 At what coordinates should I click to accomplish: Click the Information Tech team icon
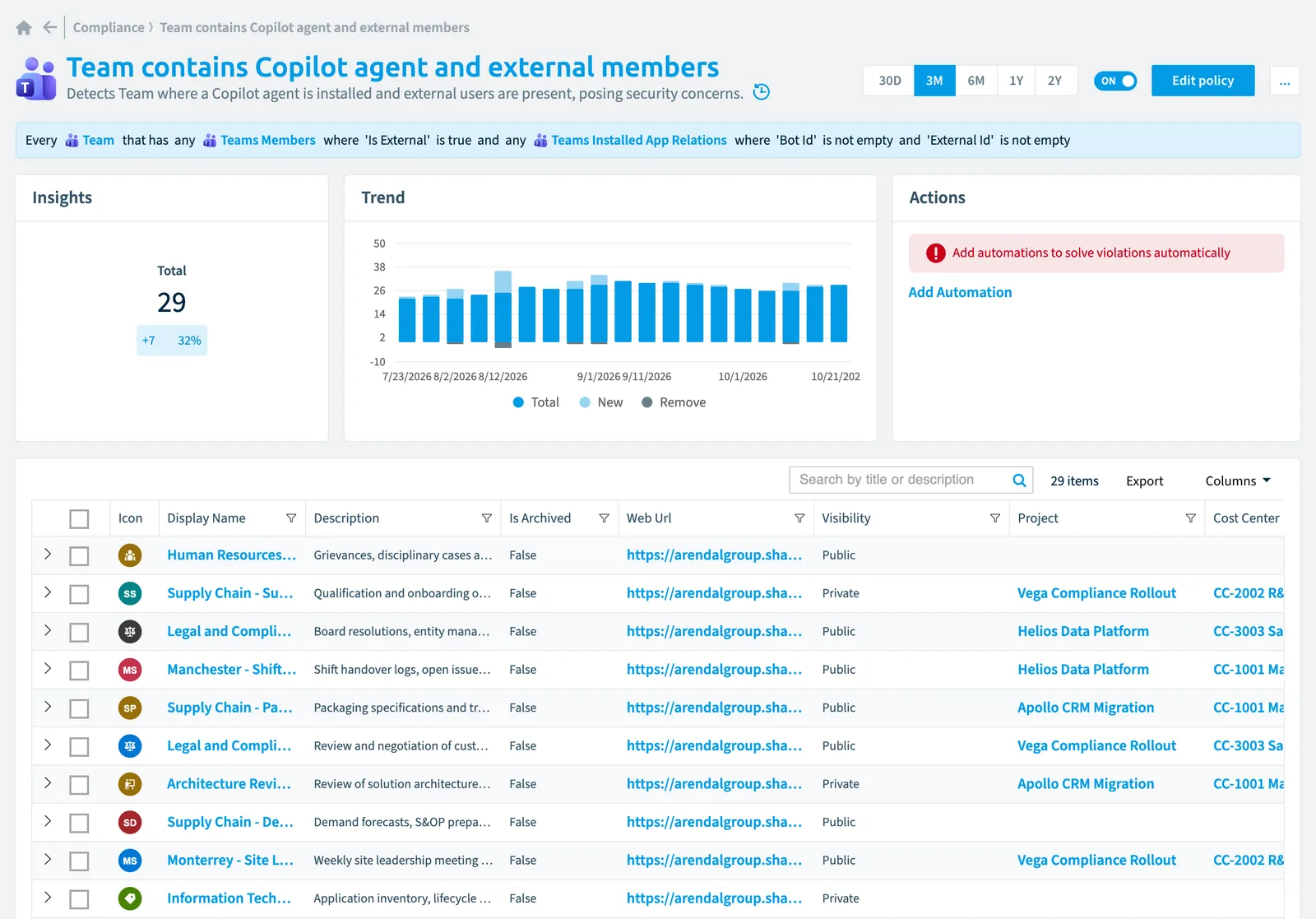click(x=130, y=898)
